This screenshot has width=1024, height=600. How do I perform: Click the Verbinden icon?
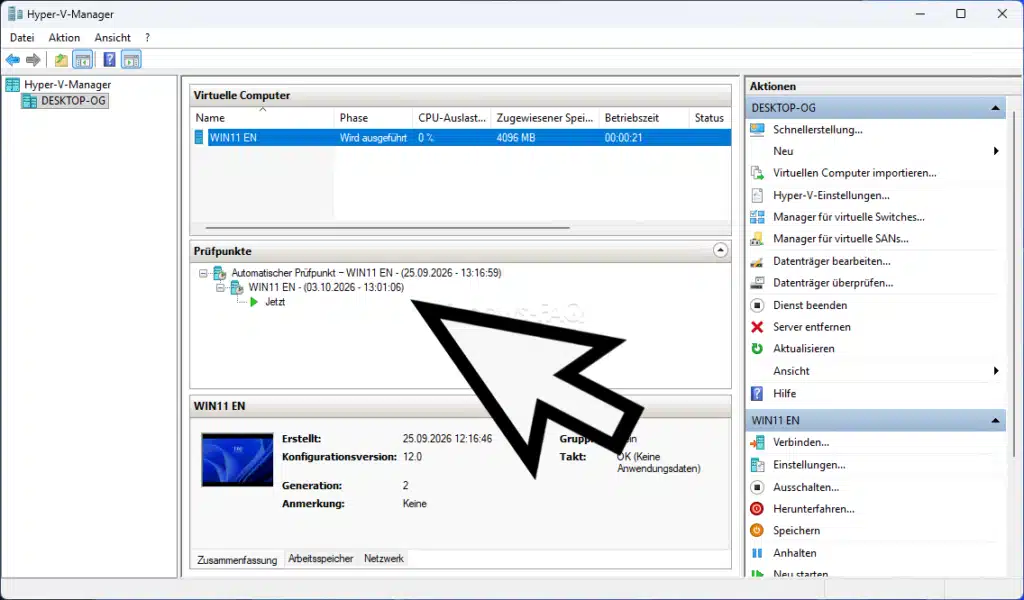click(x=757, y=442)
